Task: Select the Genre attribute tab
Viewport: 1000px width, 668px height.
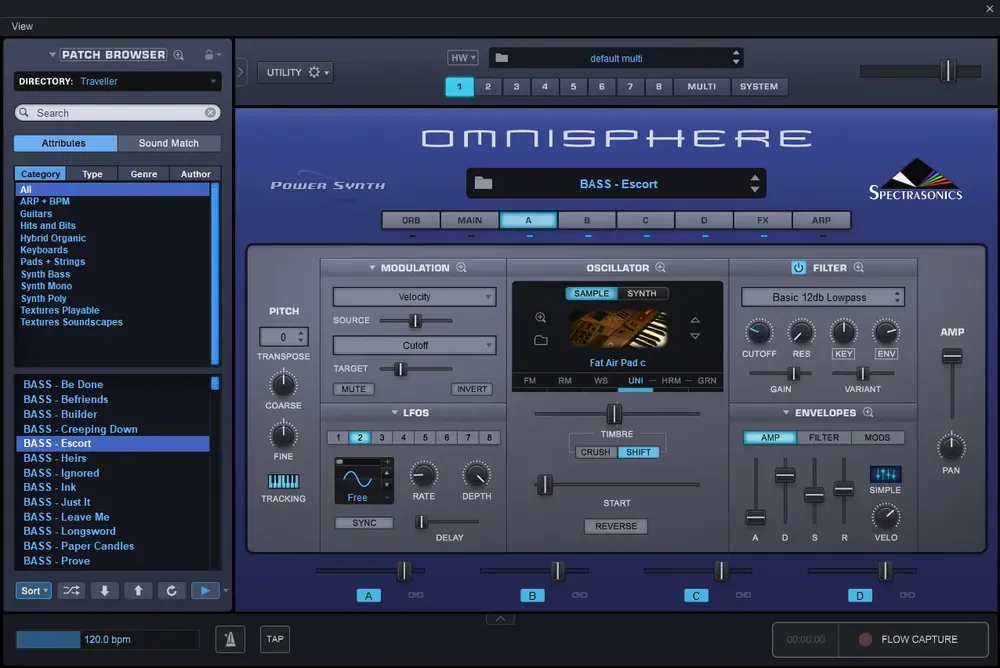Action: [x=143, y=174]
